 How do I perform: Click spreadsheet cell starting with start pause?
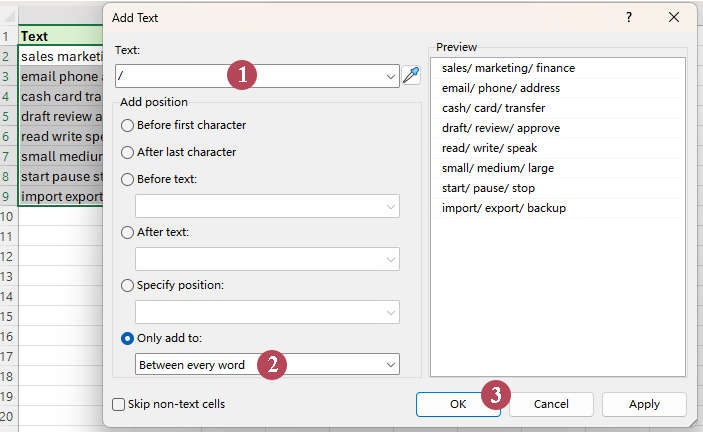click(61, 177)
